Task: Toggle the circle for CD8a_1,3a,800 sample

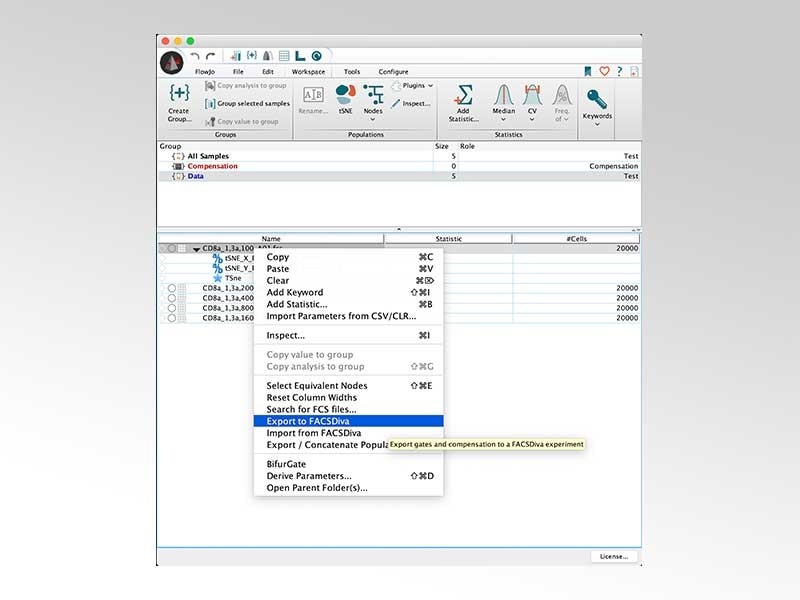Action: (x=172, y=308)
